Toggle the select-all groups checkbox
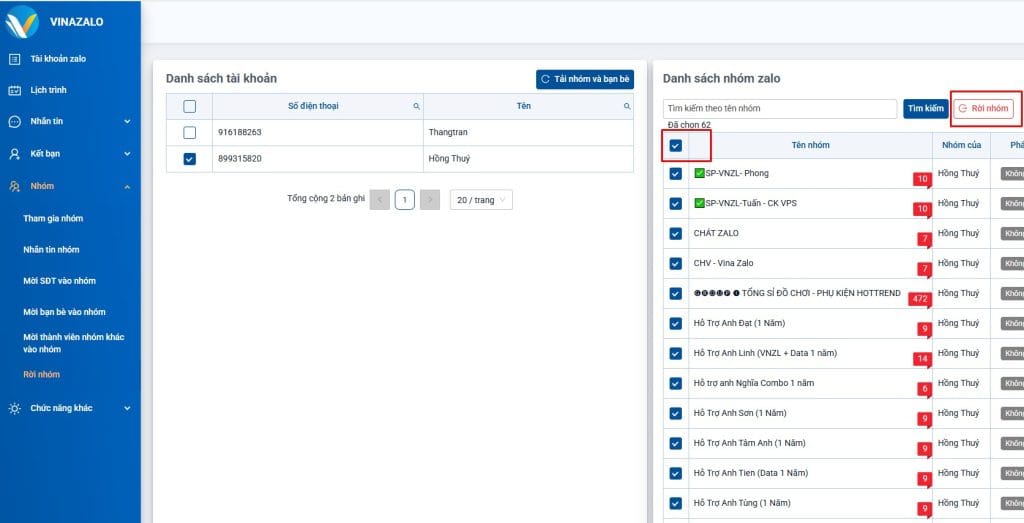 (x=676, y=146)
